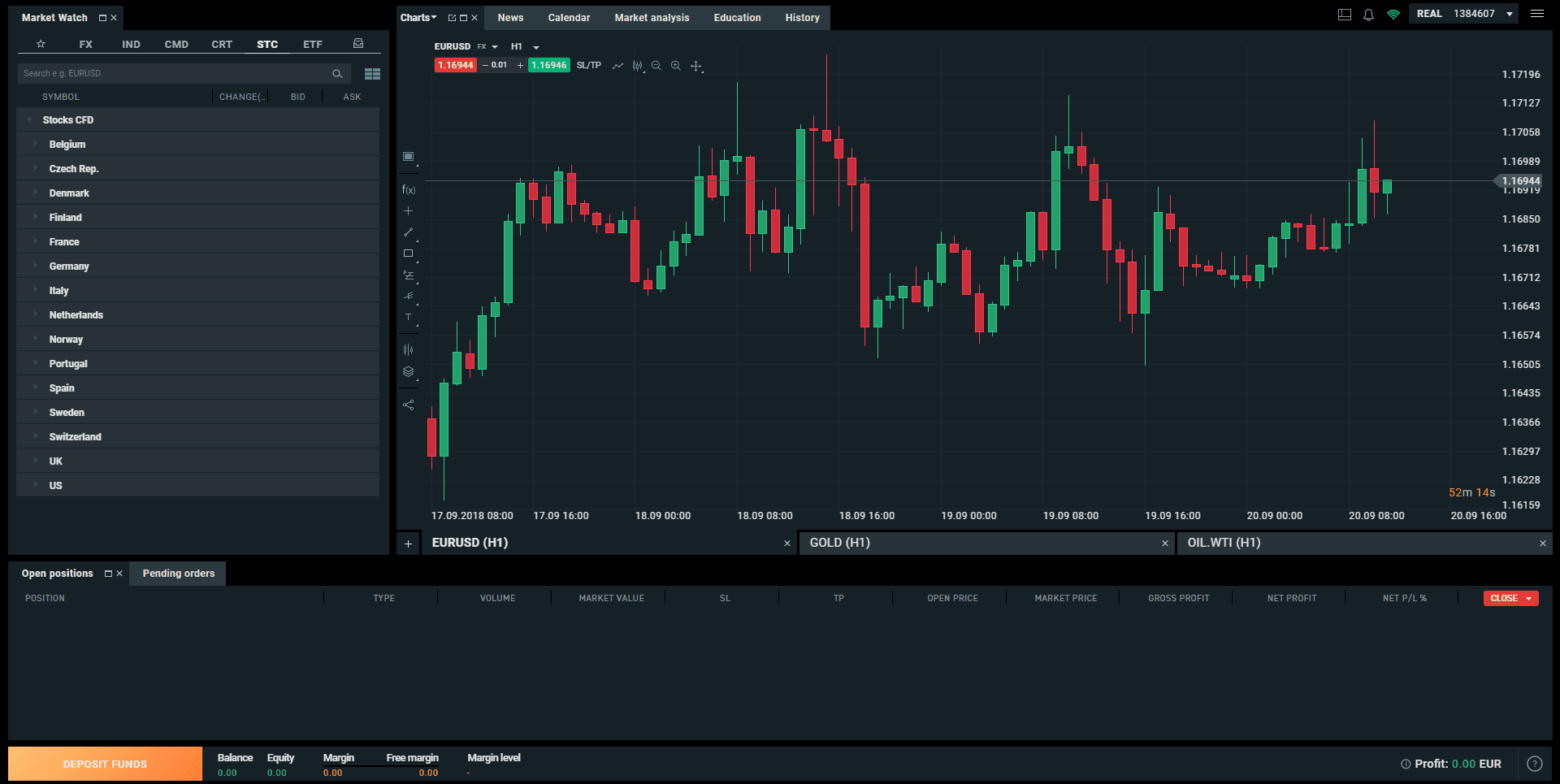Select the rectangle shape tool
The height and width of the screenshot is (784, 1560).
pos(409,253)
